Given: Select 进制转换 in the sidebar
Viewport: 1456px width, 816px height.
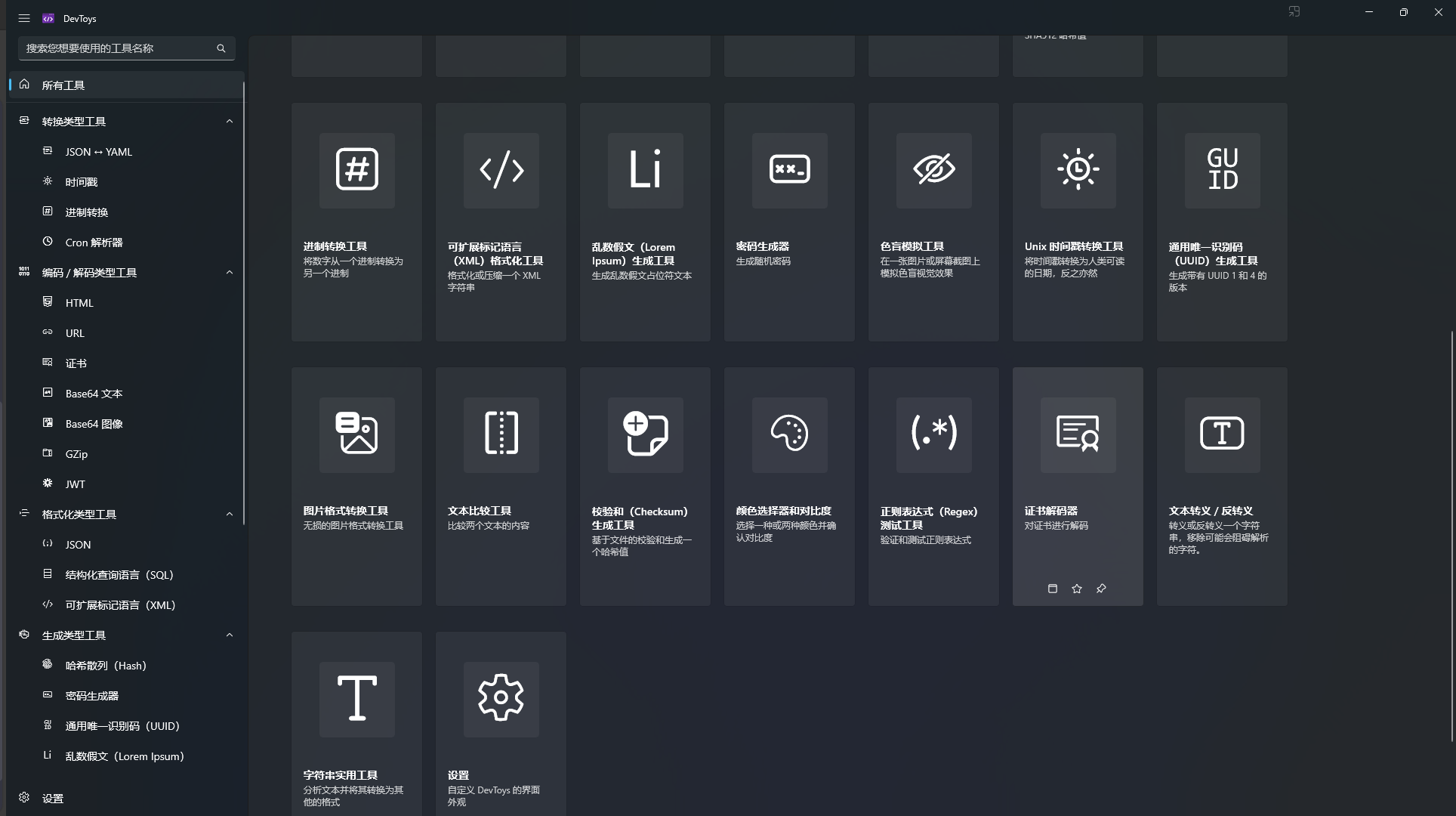Looking at the screenshot, I should (x=126, y=212).
